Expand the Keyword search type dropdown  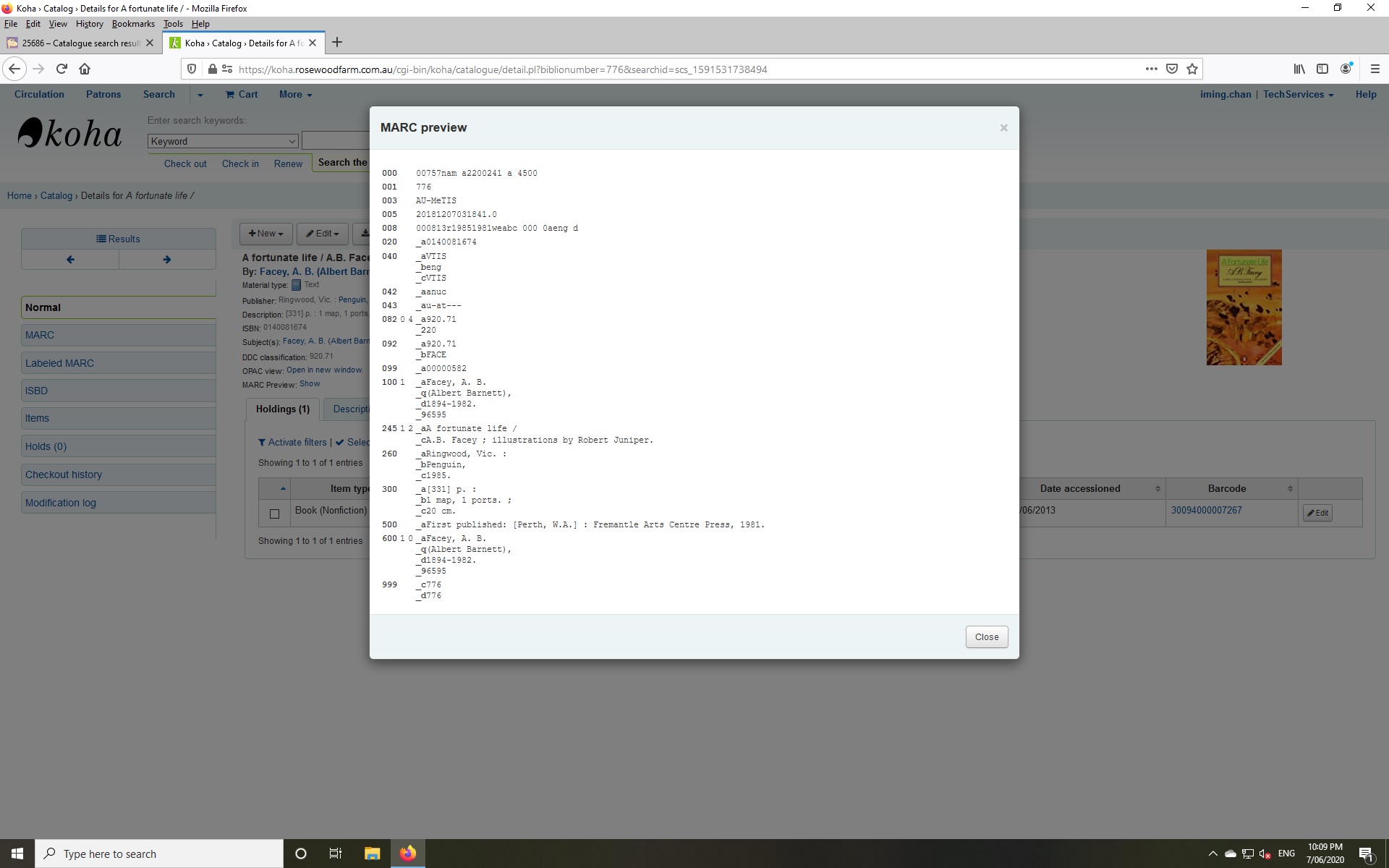(223, 141)
